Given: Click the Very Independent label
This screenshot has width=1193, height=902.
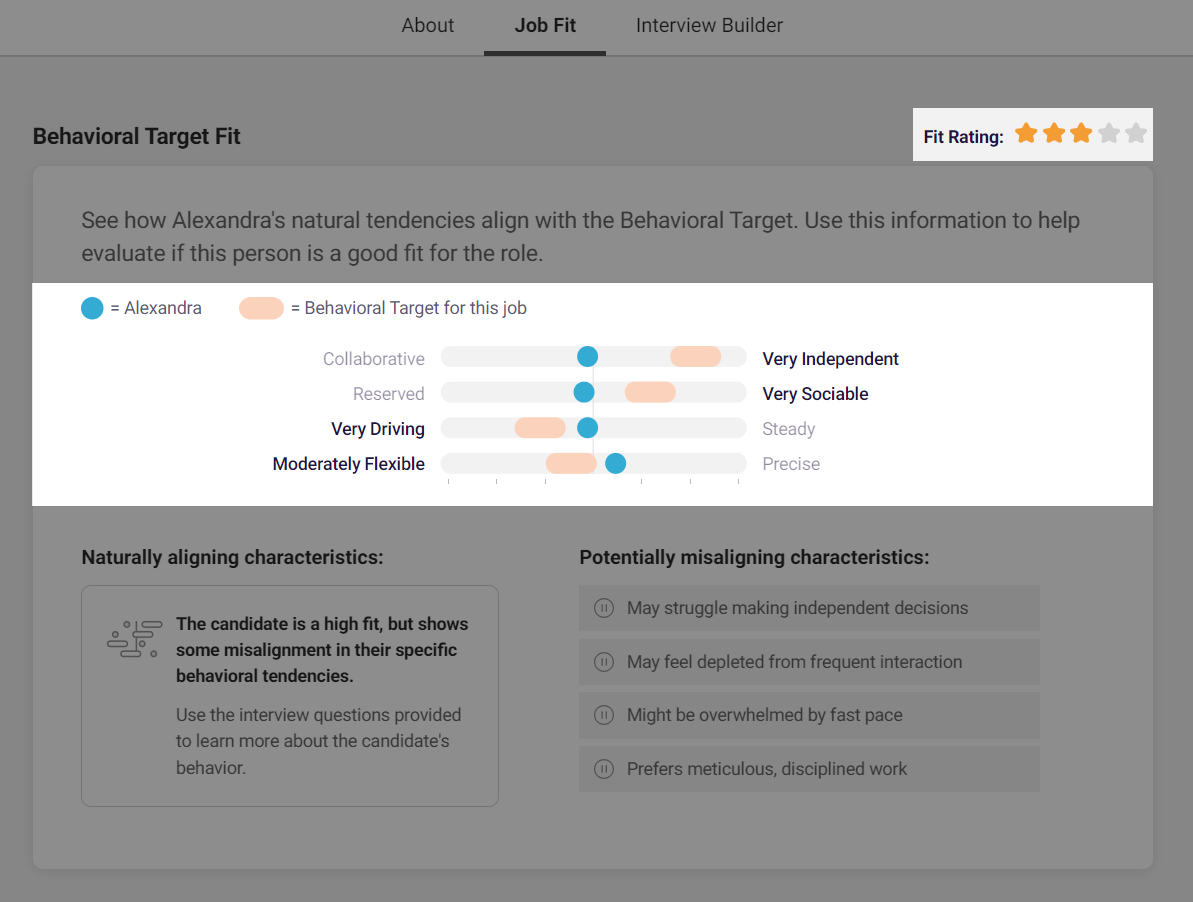Looking at the screenshot, I should click(830, 359).
